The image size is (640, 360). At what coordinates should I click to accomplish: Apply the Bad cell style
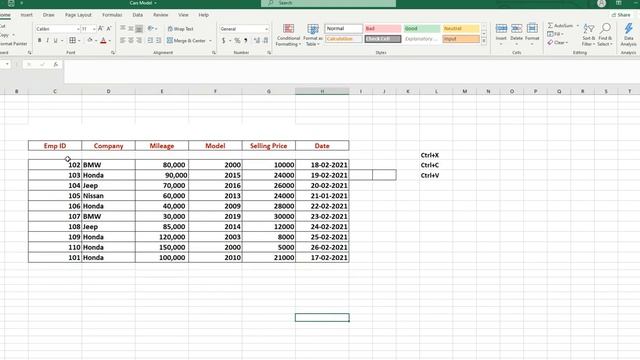click(383, 29)
